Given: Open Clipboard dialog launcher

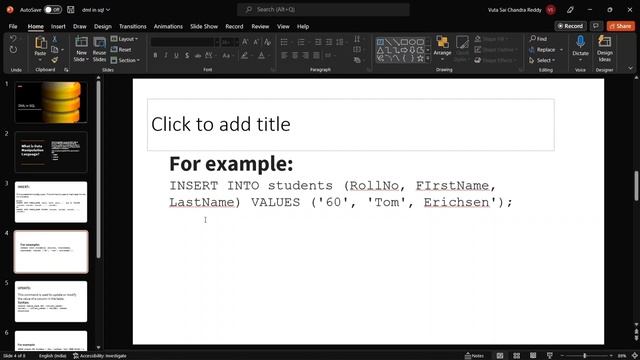Looking at the screenshot, I should [x=66, y=70].
